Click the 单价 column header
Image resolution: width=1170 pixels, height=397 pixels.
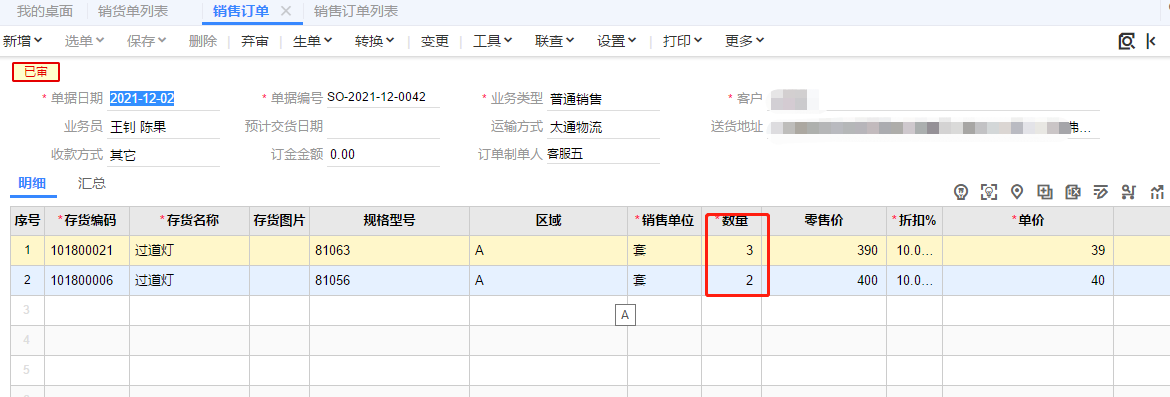1027,221
